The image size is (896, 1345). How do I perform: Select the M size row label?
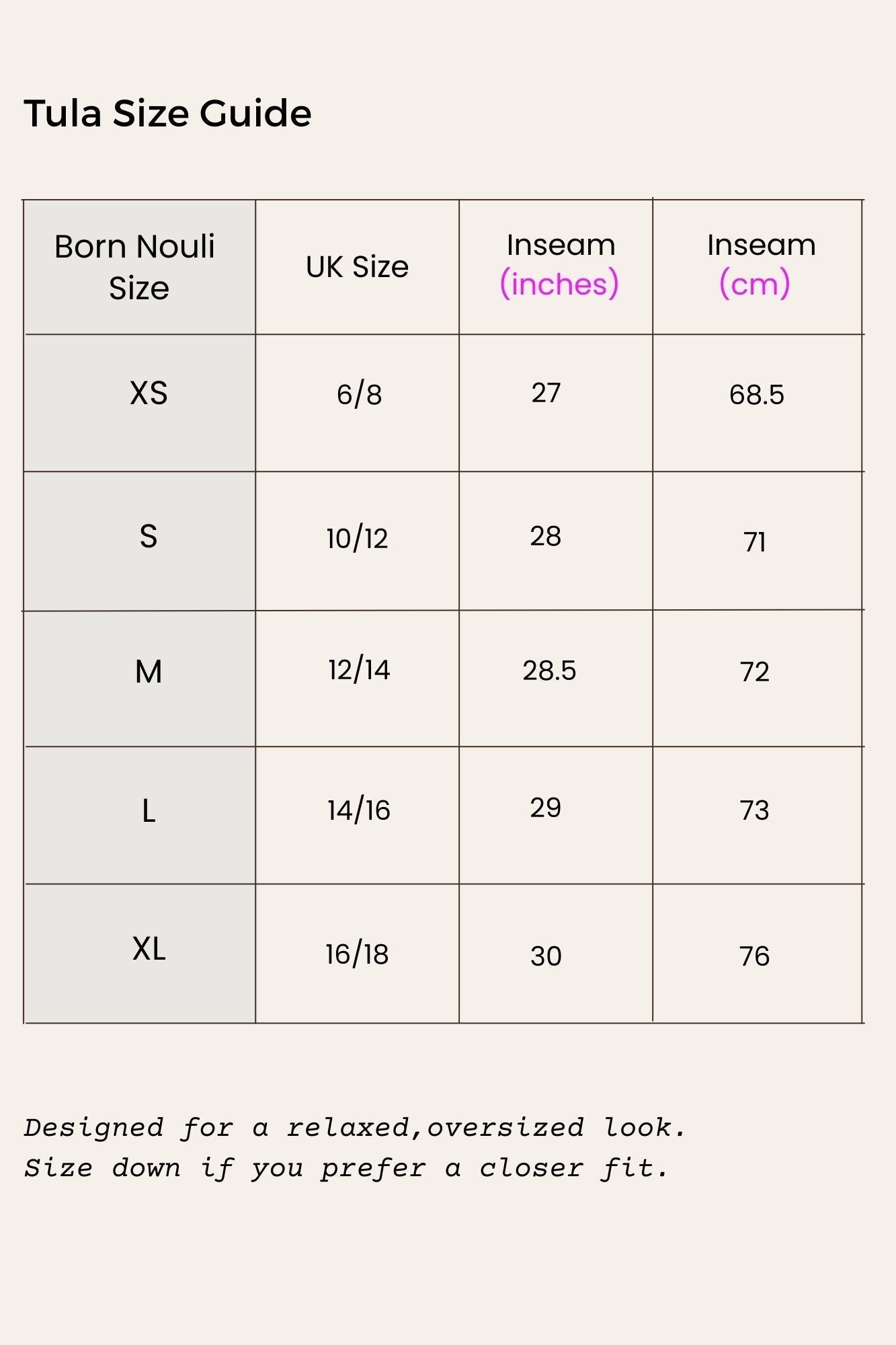pos(149,672)
